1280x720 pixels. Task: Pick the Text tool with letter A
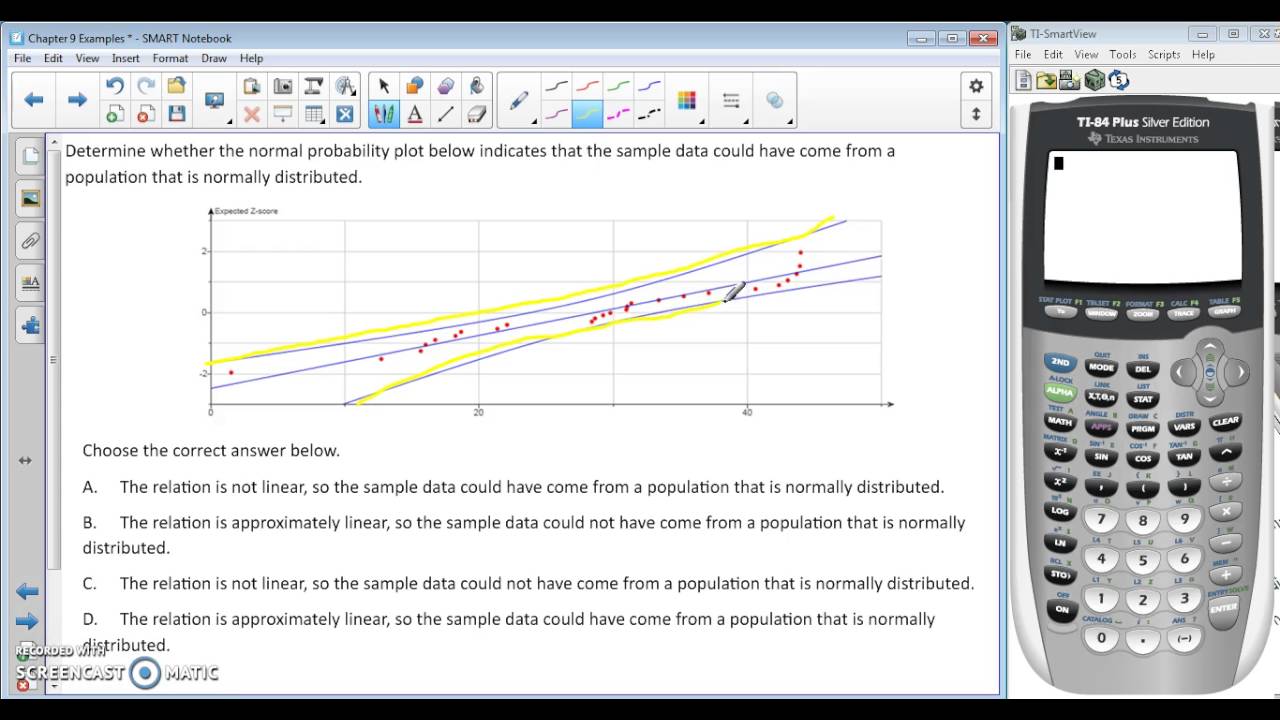pyautogui.click(x=415, y=114)
